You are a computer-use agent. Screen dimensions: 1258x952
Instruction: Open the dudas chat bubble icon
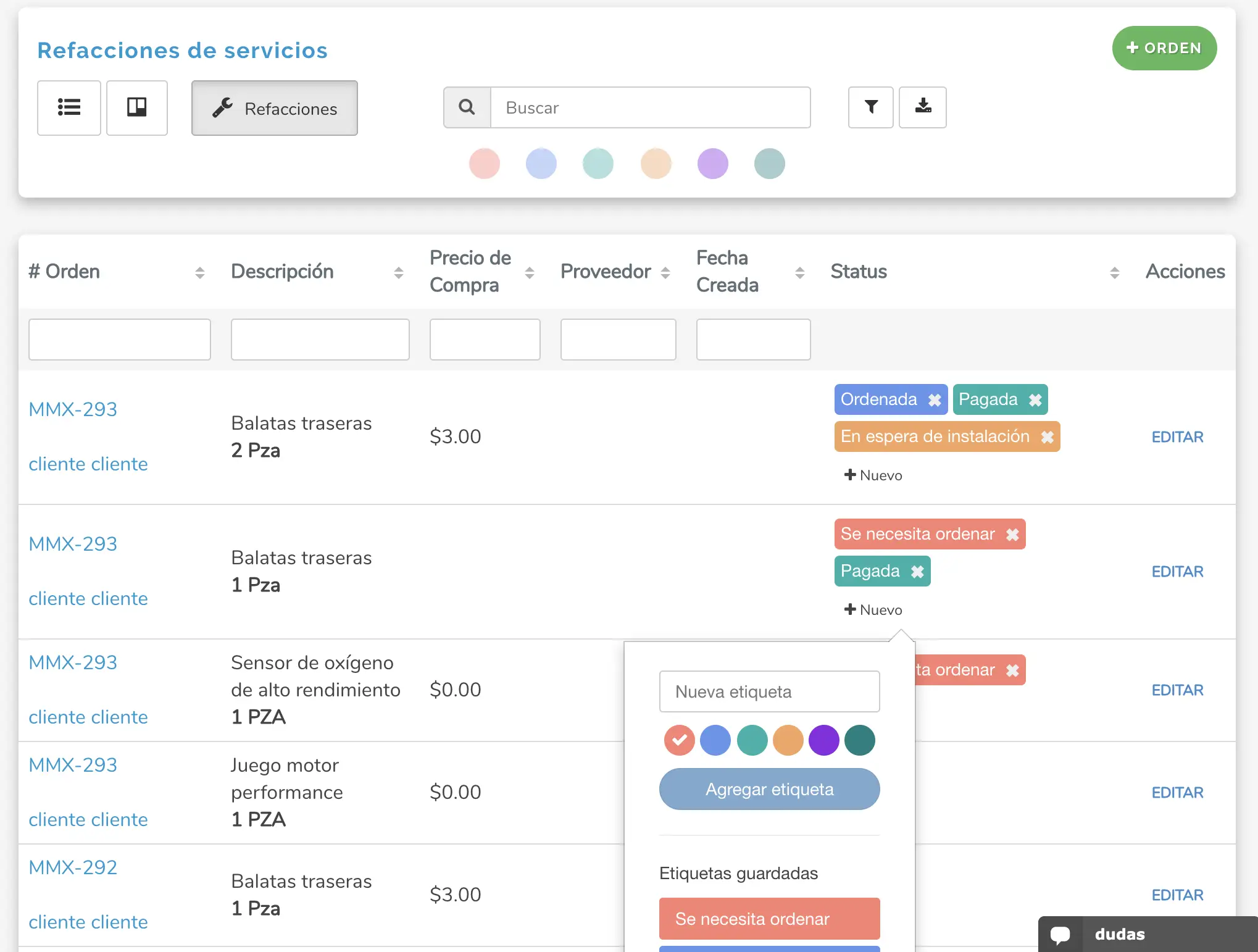1060,934
